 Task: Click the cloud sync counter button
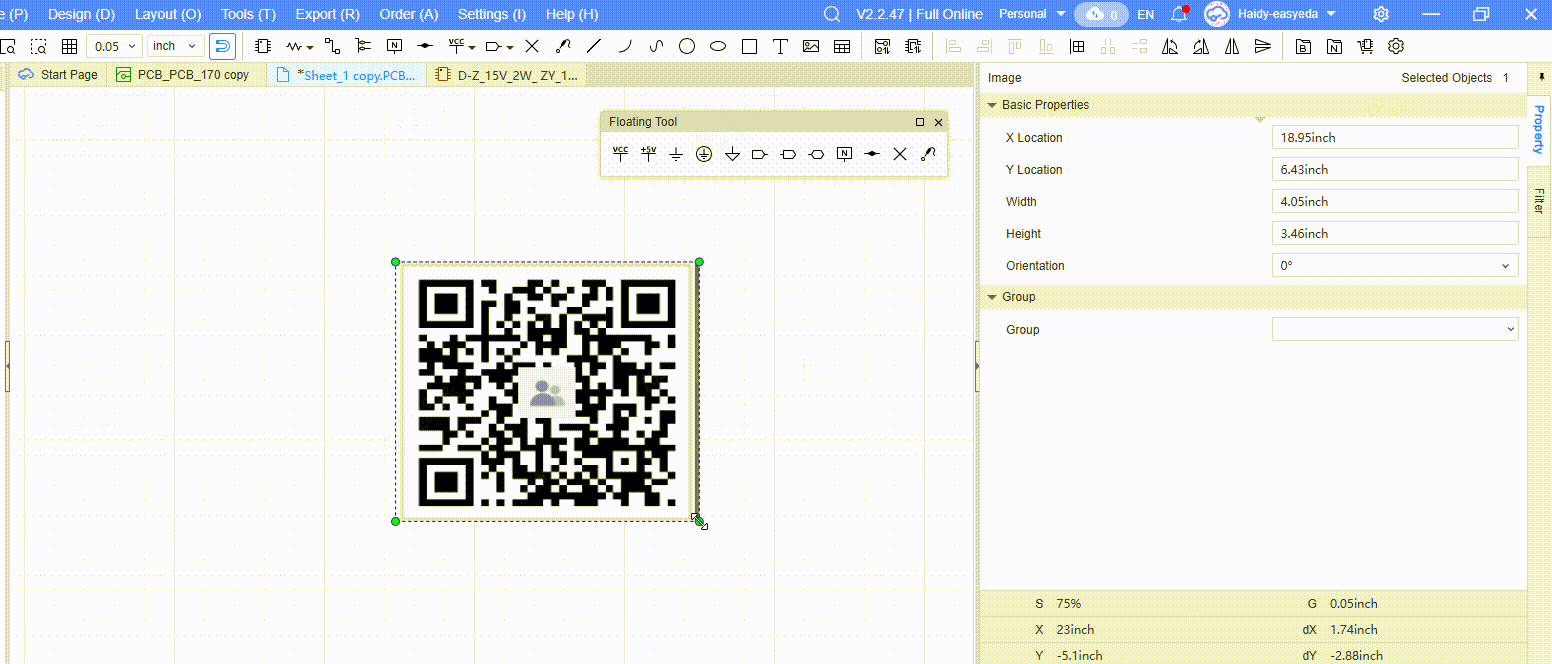[x=1102, y=14]
